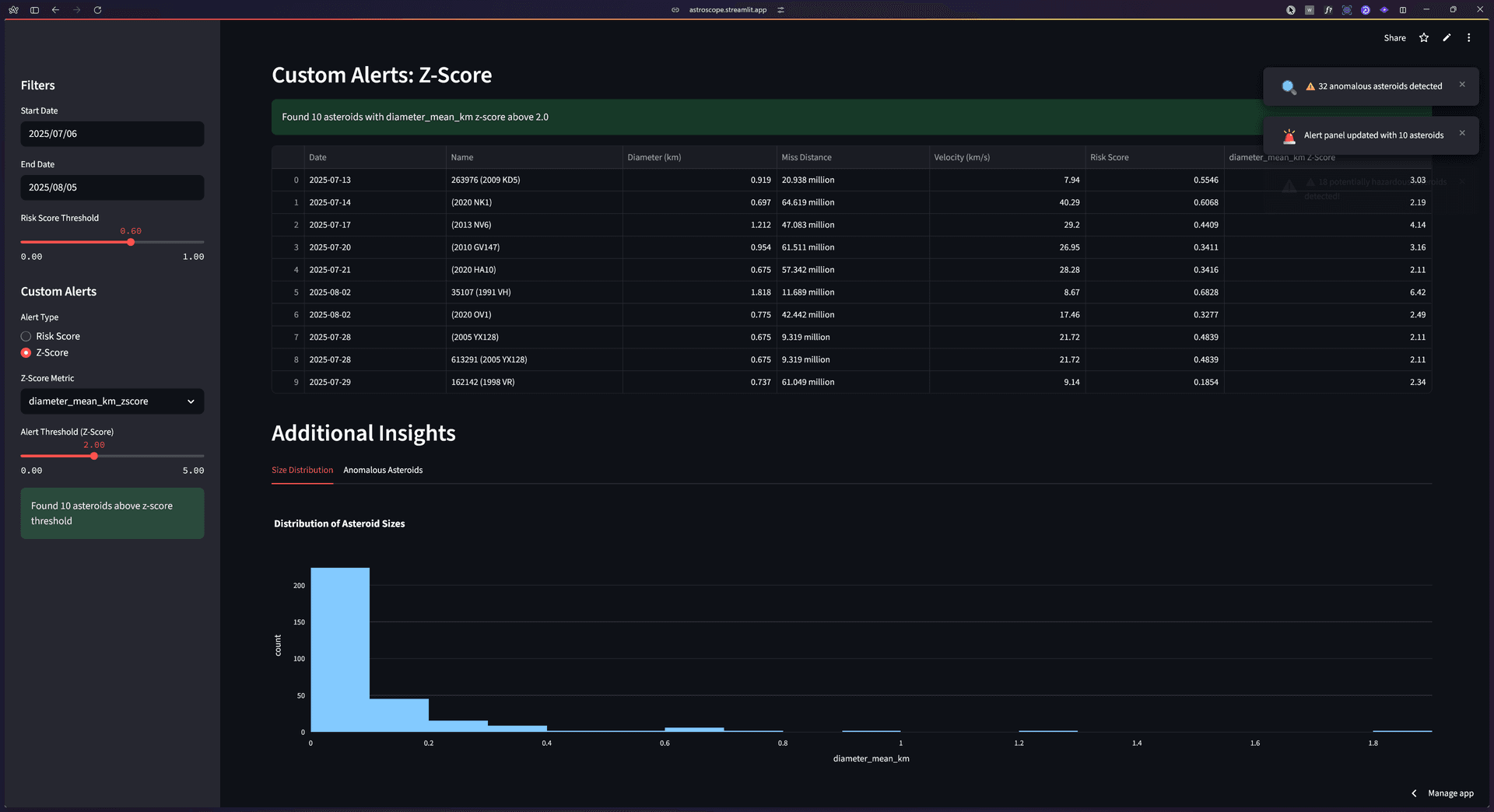
Task: Click the star favorite icon near Share
Action: (x=1423, y=38)
